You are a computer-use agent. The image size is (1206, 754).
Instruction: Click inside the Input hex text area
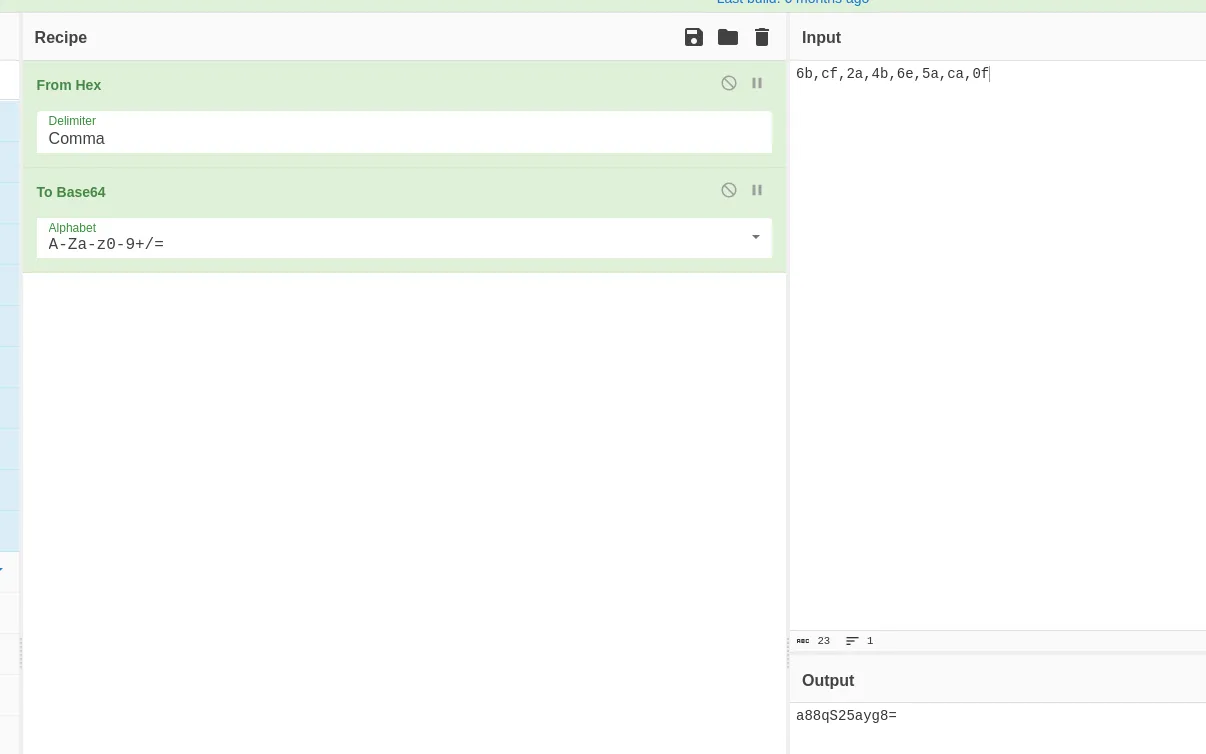997,345
